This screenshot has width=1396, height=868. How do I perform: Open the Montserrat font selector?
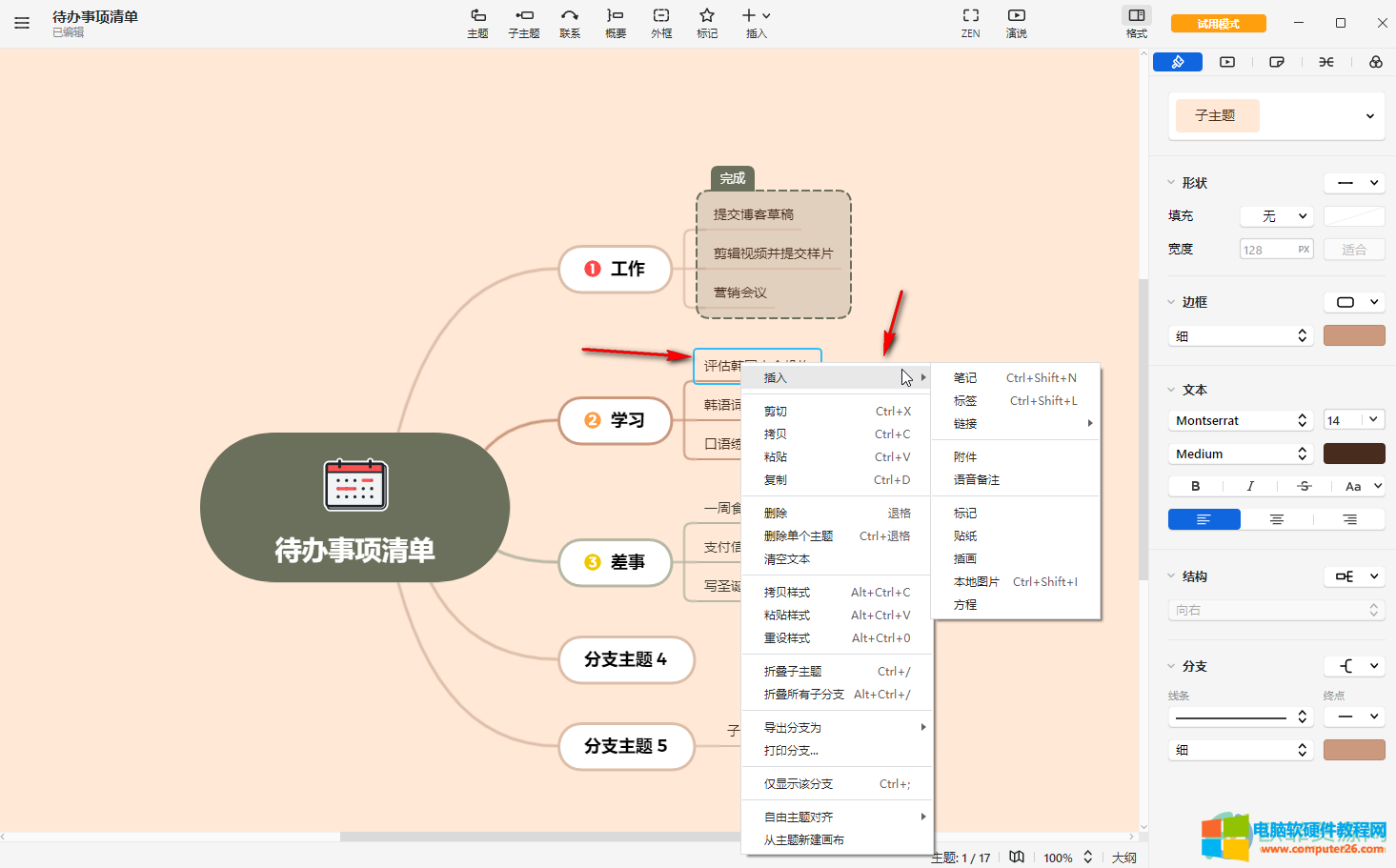[x=1241, y=420]
